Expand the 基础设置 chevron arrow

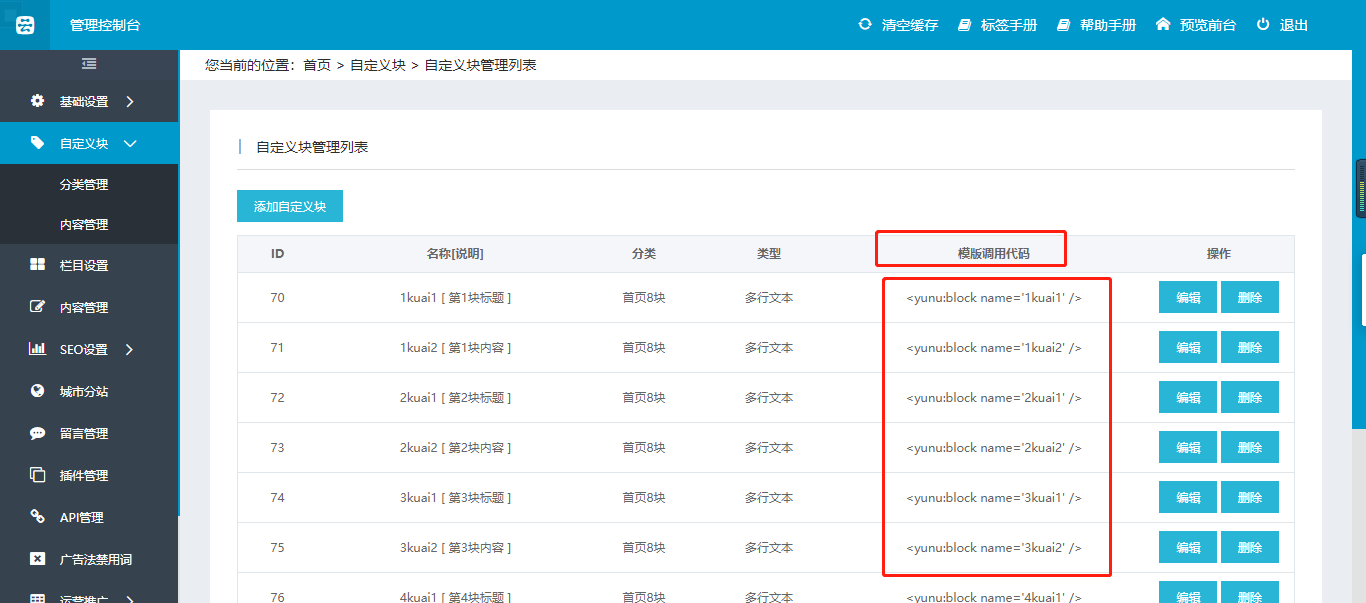[x=130, y=101]
